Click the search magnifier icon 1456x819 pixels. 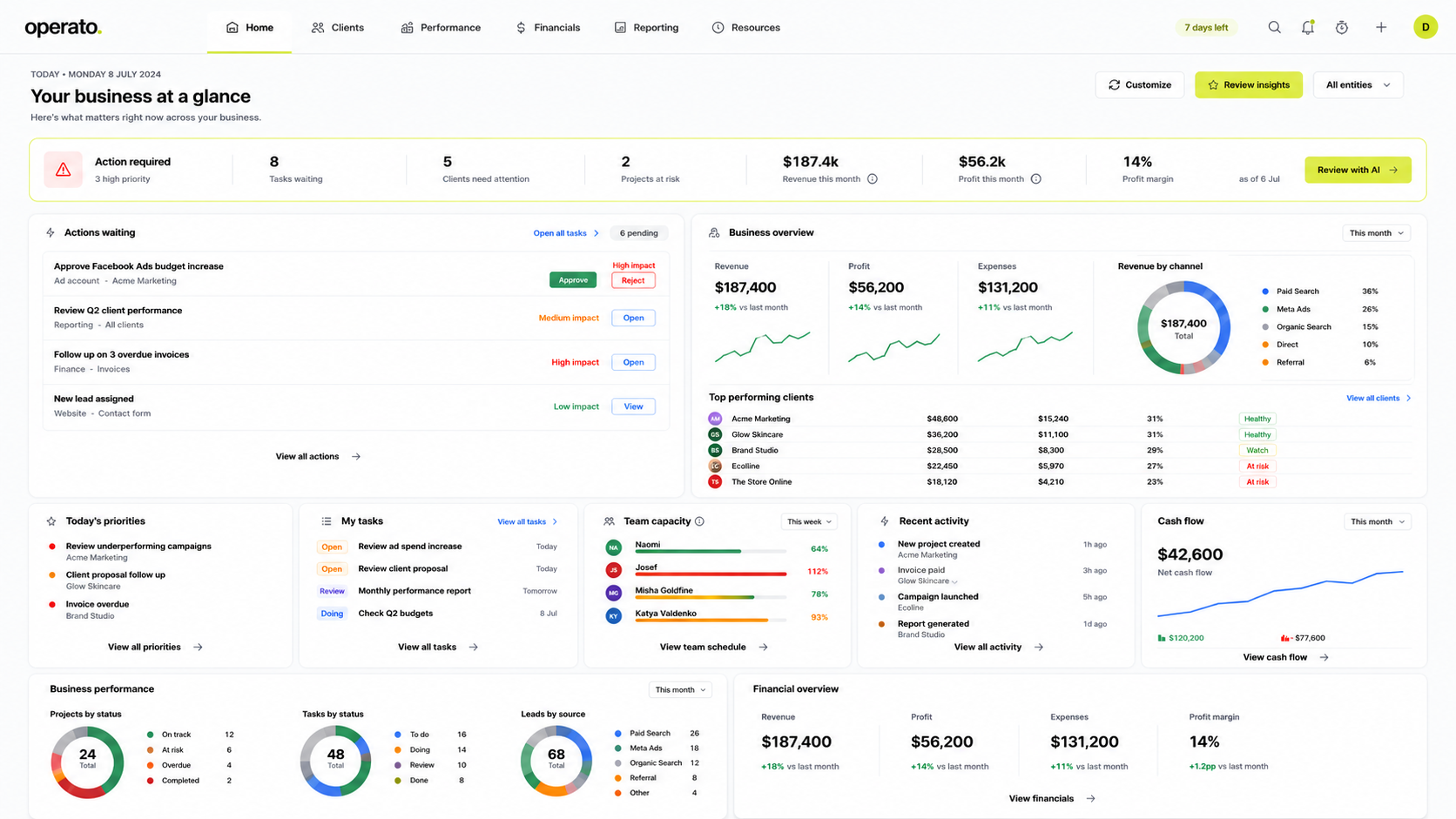(1274, 28)
